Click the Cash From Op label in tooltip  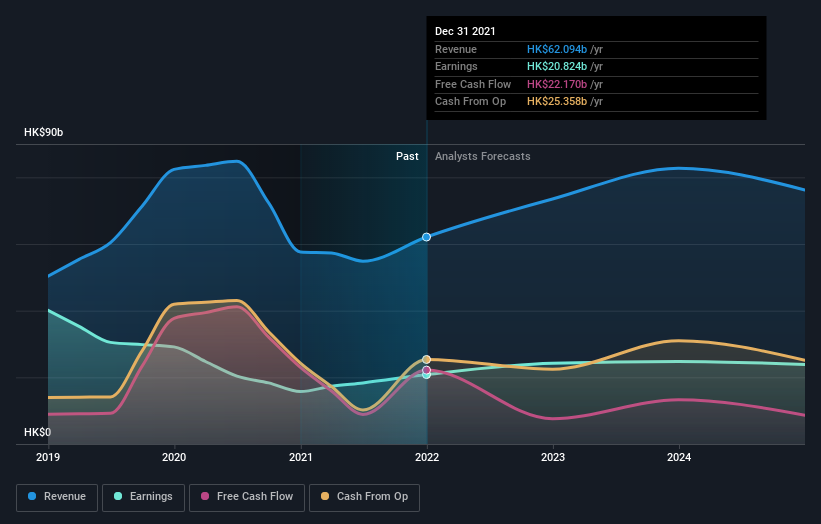pyautogui.click(x=470, y=102)
